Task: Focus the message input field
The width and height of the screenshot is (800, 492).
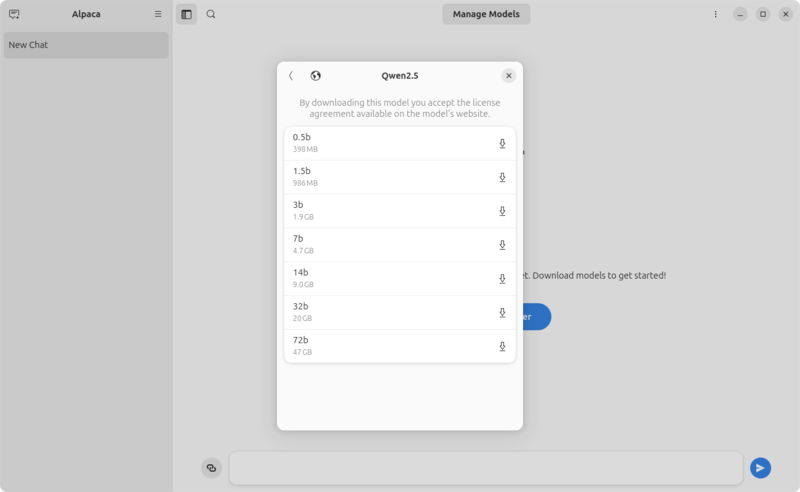Action: 485,468
